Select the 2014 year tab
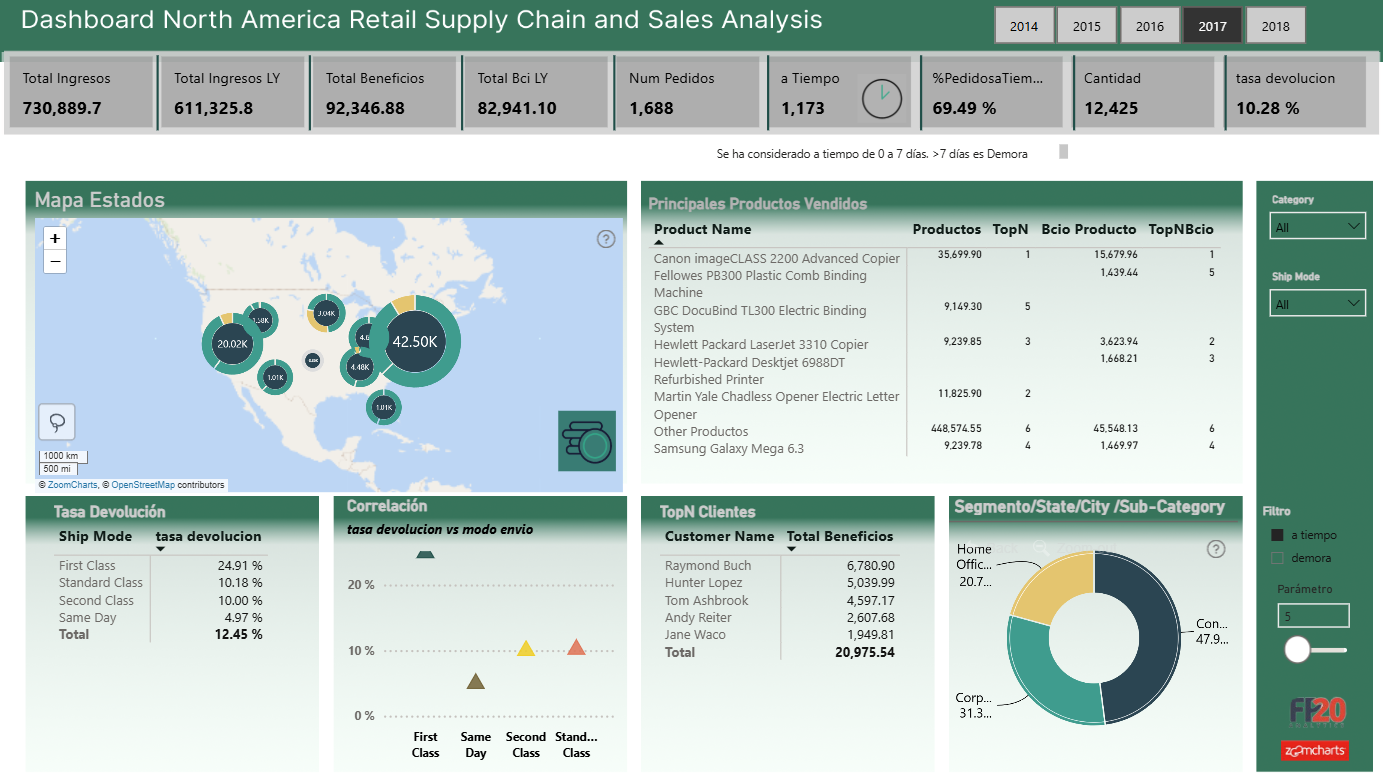 click(x=1024, y=26)
